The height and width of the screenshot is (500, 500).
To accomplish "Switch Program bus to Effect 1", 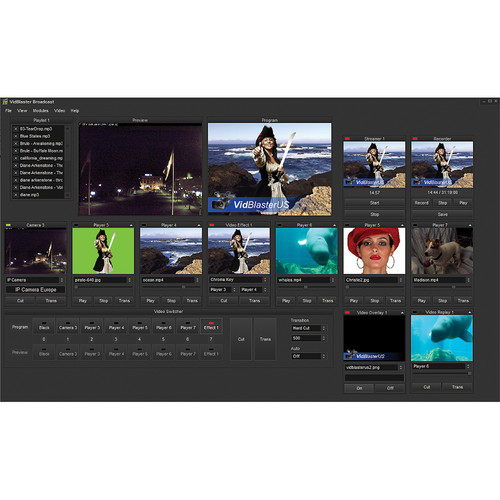I will point(211,326).
